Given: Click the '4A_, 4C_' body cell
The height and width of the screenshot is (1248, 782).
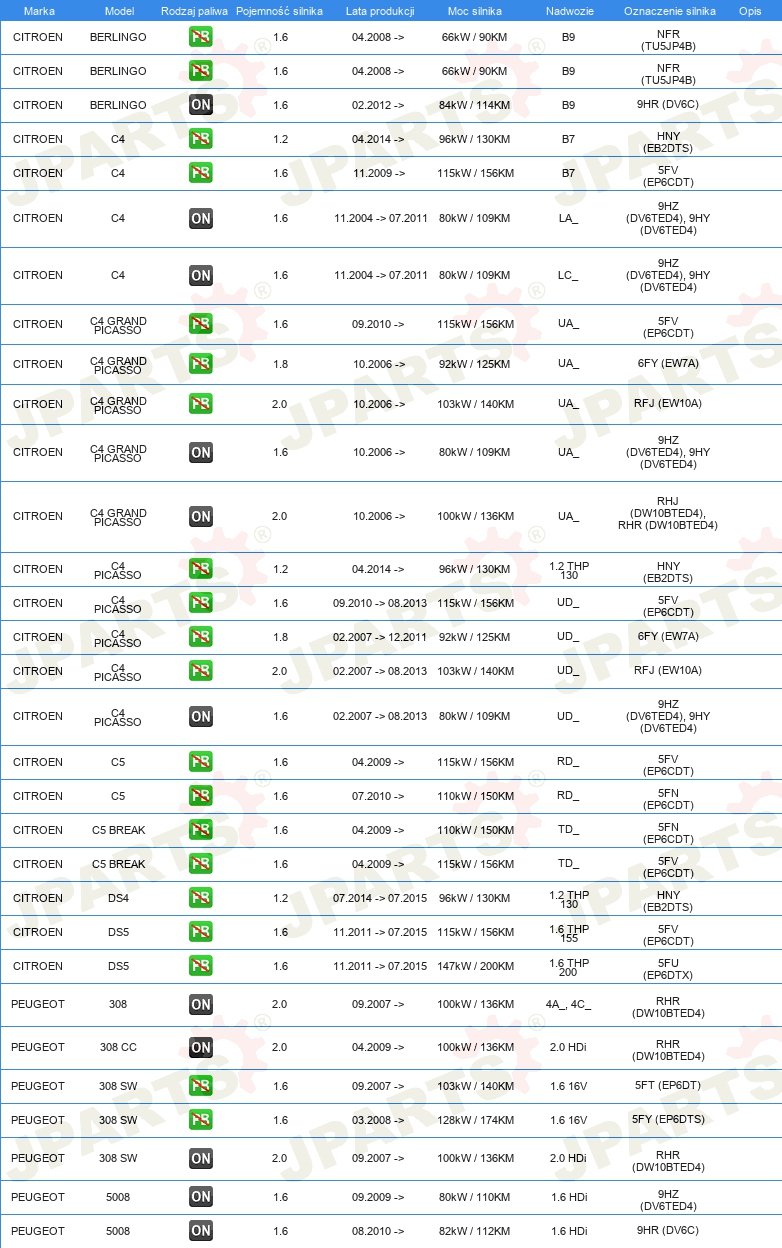Looking at the screenshot, I should point(568,1004).
